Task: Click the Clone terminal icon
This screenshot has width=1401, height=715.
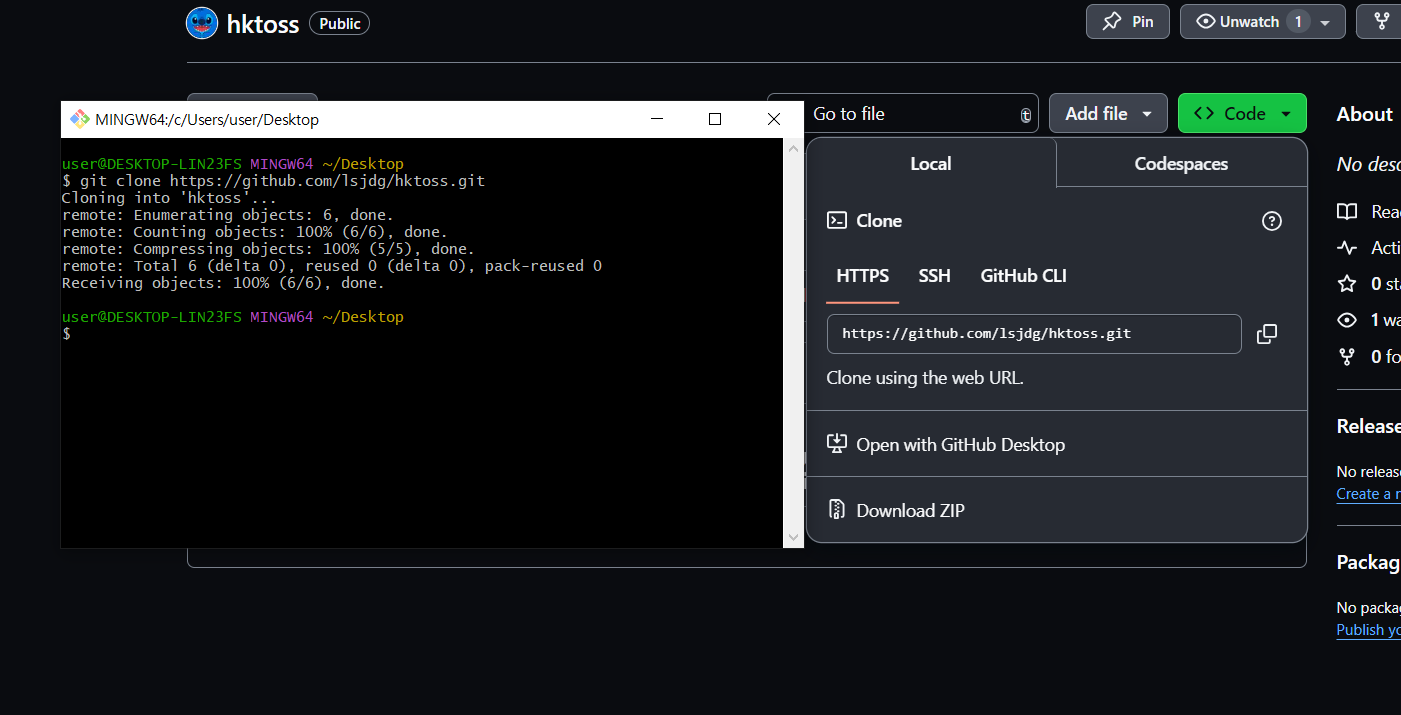Action: [836, 220]
